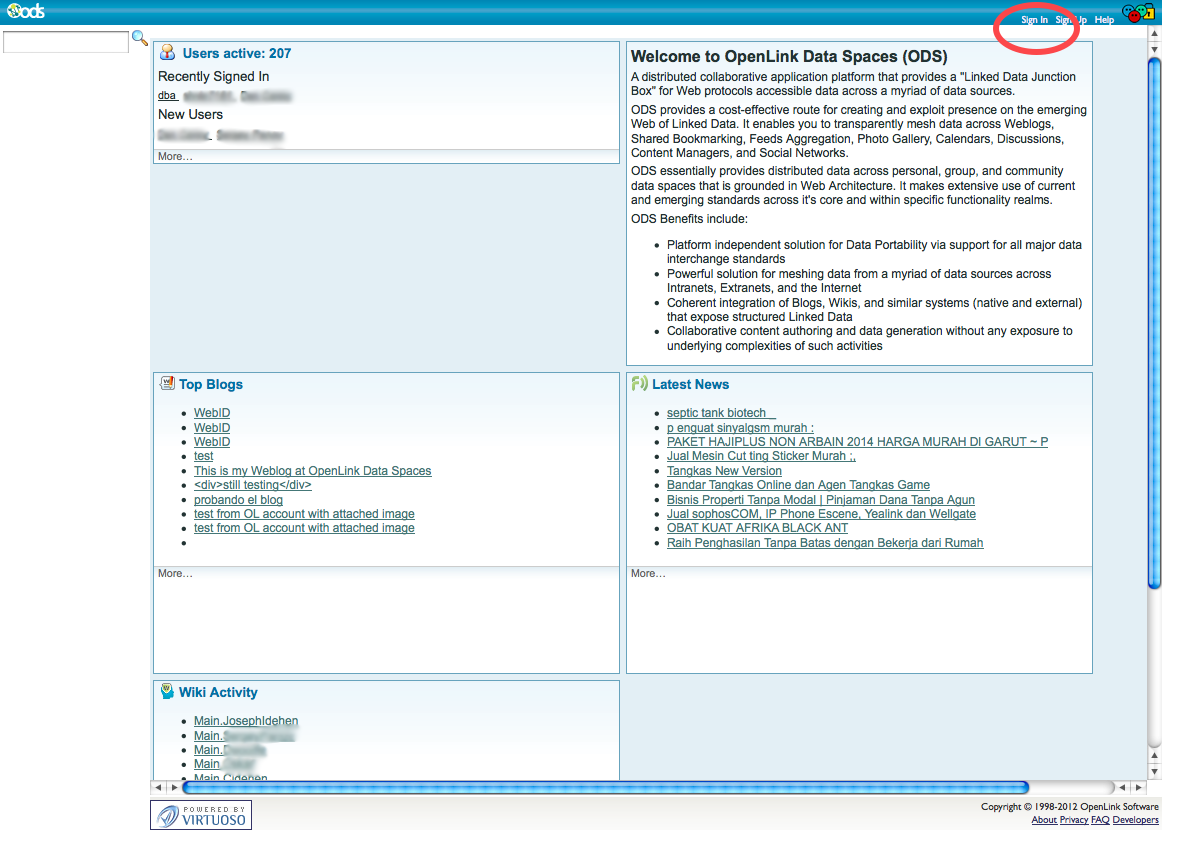The image size is (1180, 850).
Task: Click the user icon beside Users active
Action: tap(168, 53)
